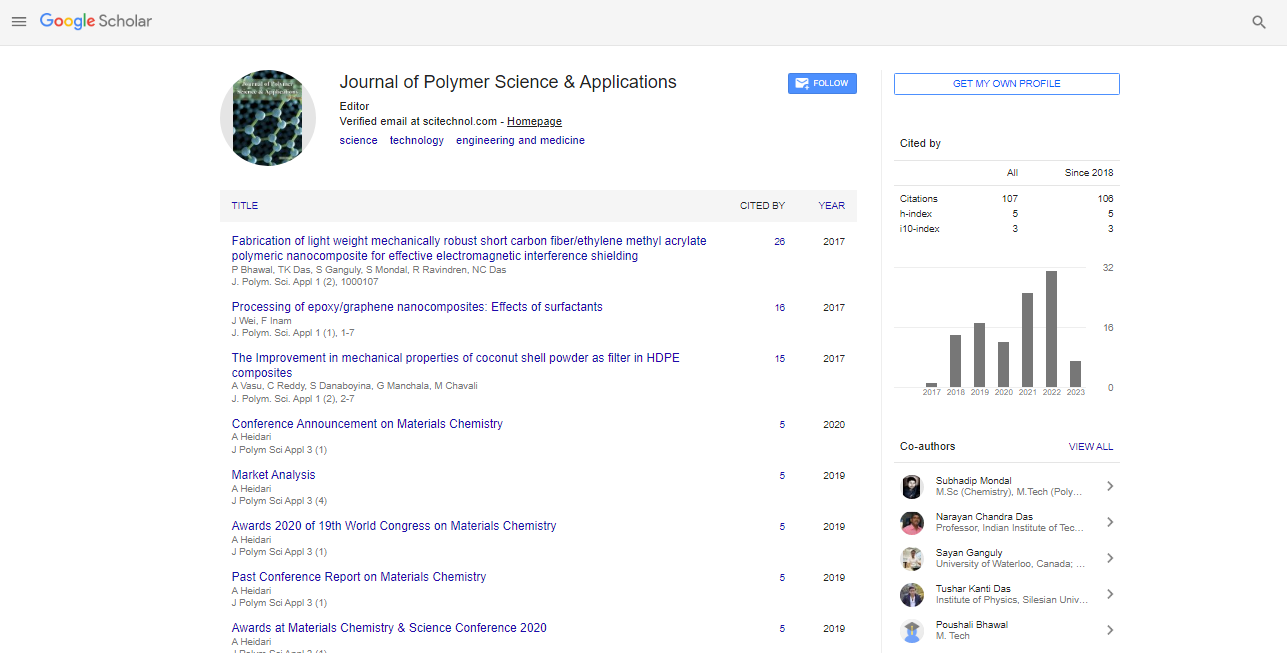Select the science interest tag
Viewport: 1287px width, 653px height.
click(359, 141)
